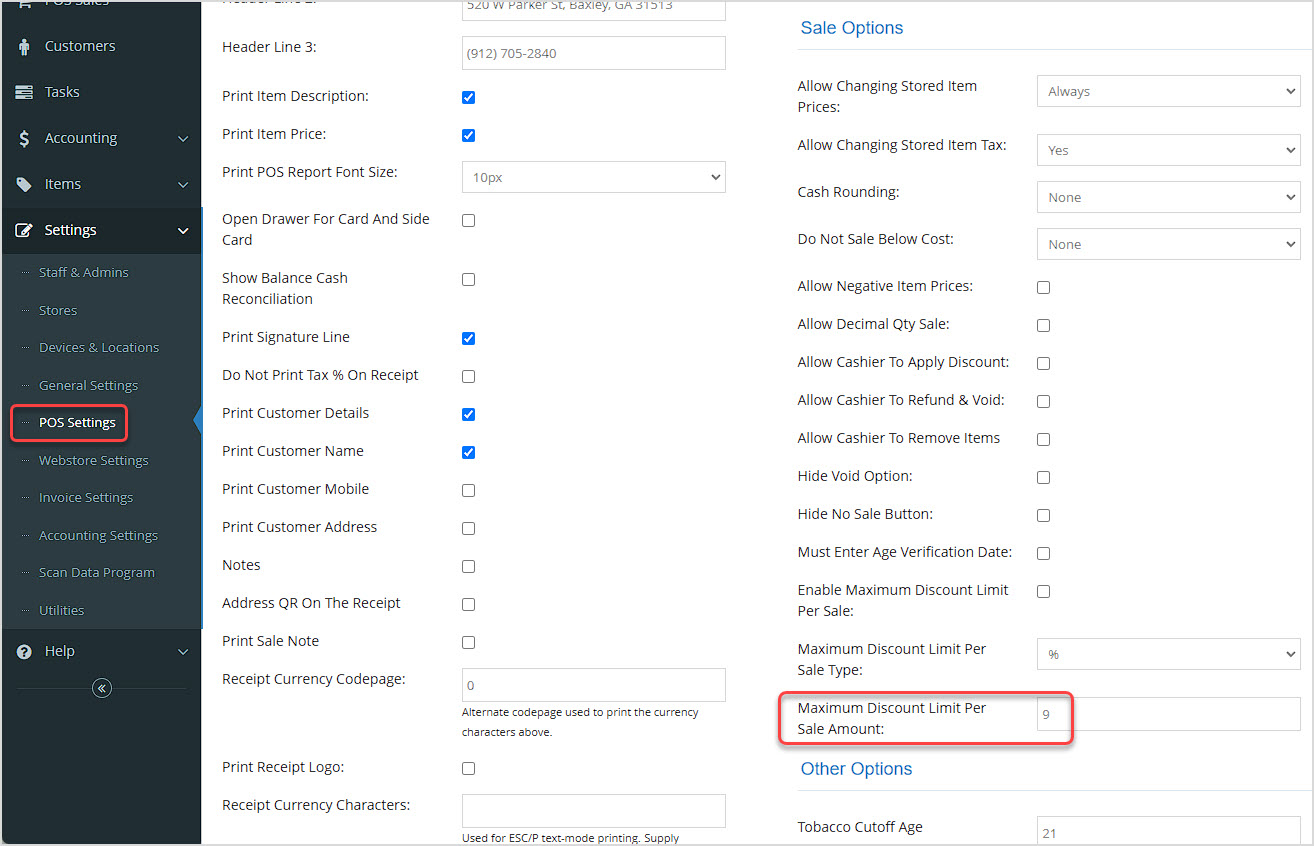
Task: Open Print POS Report Font Size dropdown
Action: [x=593, y=177]
